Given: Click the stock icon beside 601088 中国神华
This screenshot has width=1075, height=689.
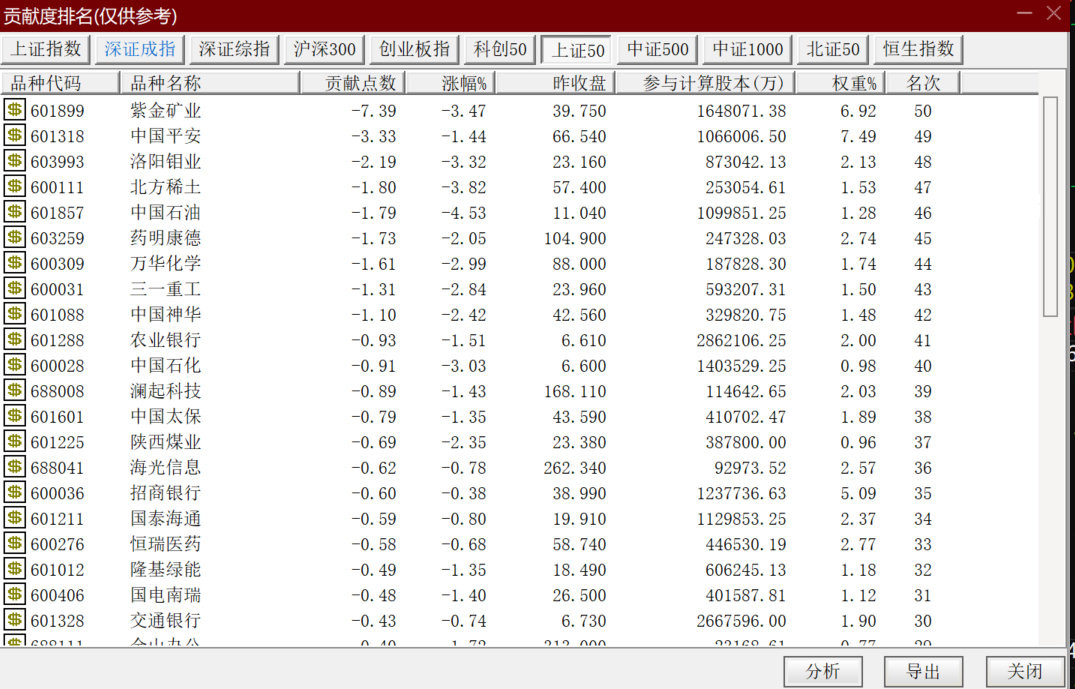Looking at the screenshot, I should (14, 313).
